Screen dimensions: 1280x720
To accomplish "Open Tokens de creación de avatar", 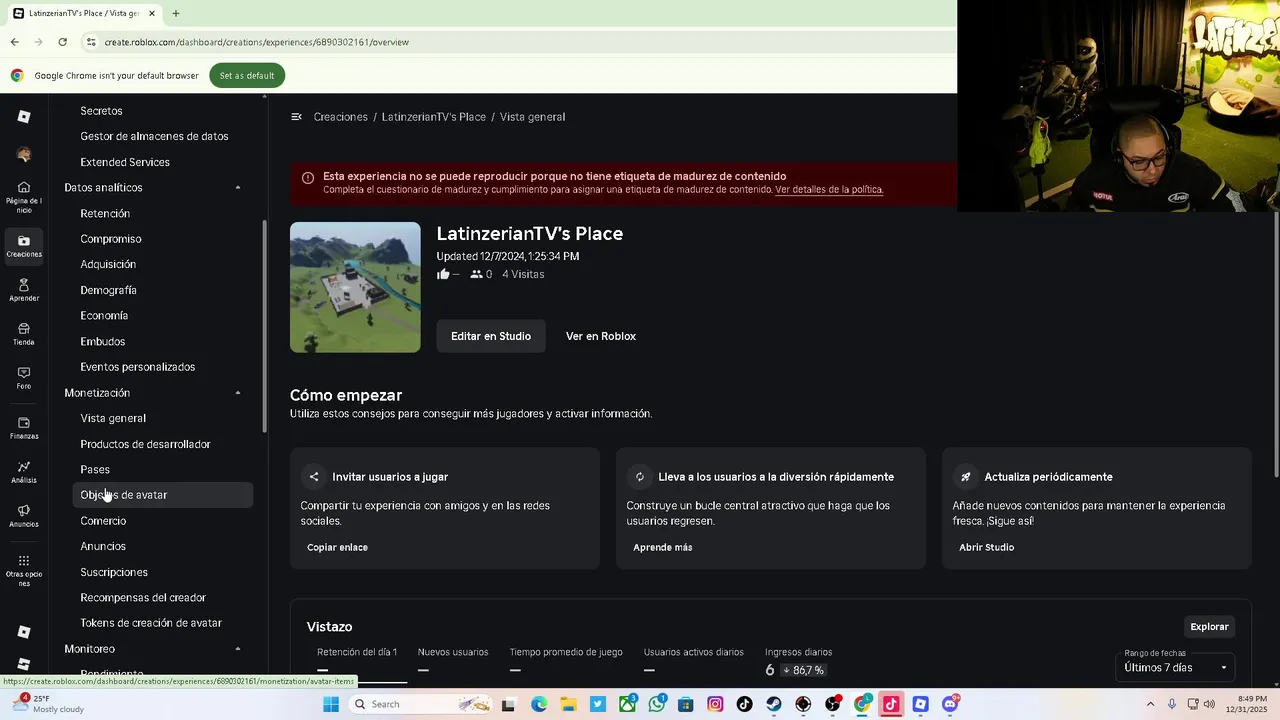I will (151, 623).
